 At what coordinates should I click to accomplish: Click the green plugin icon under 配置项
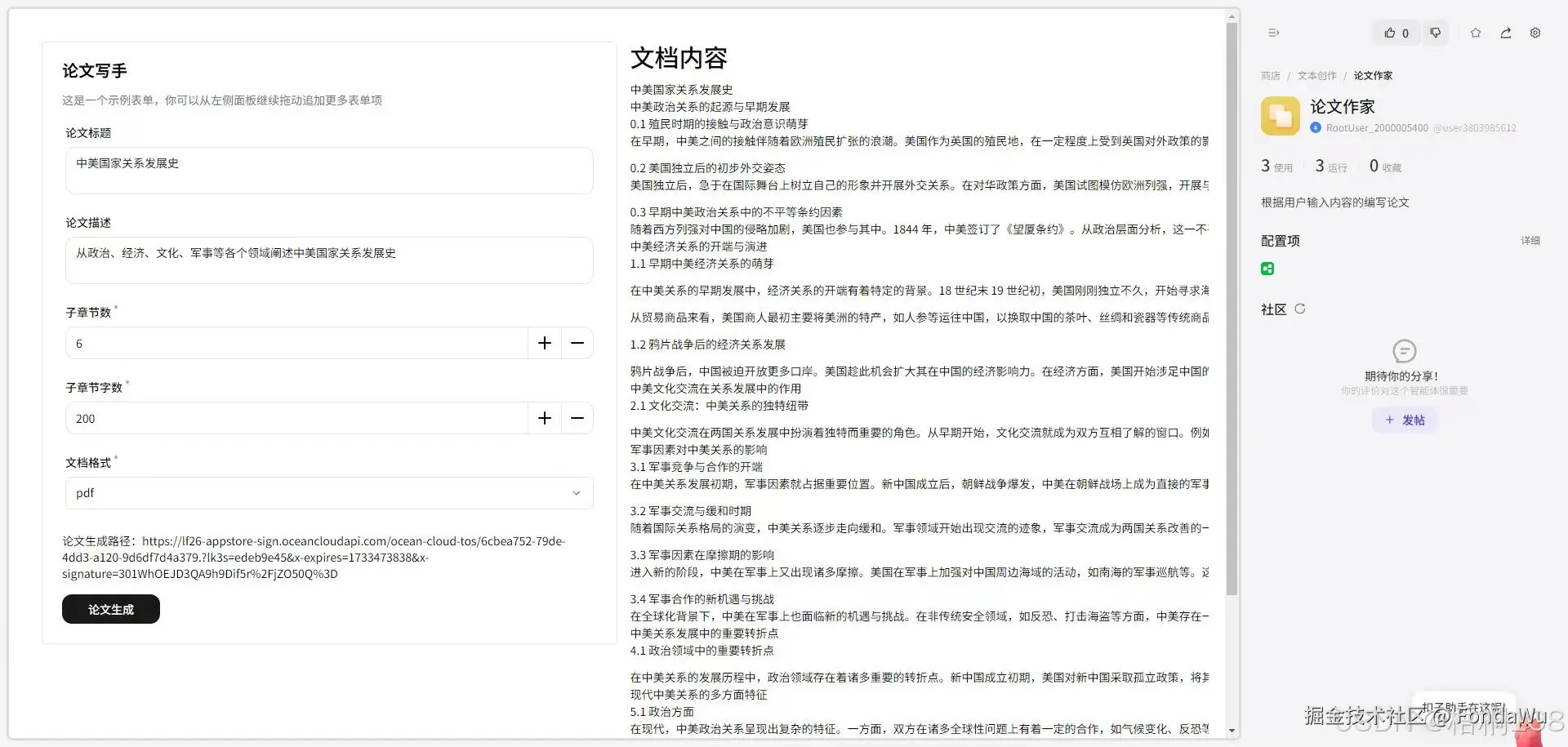[1267, 268]
